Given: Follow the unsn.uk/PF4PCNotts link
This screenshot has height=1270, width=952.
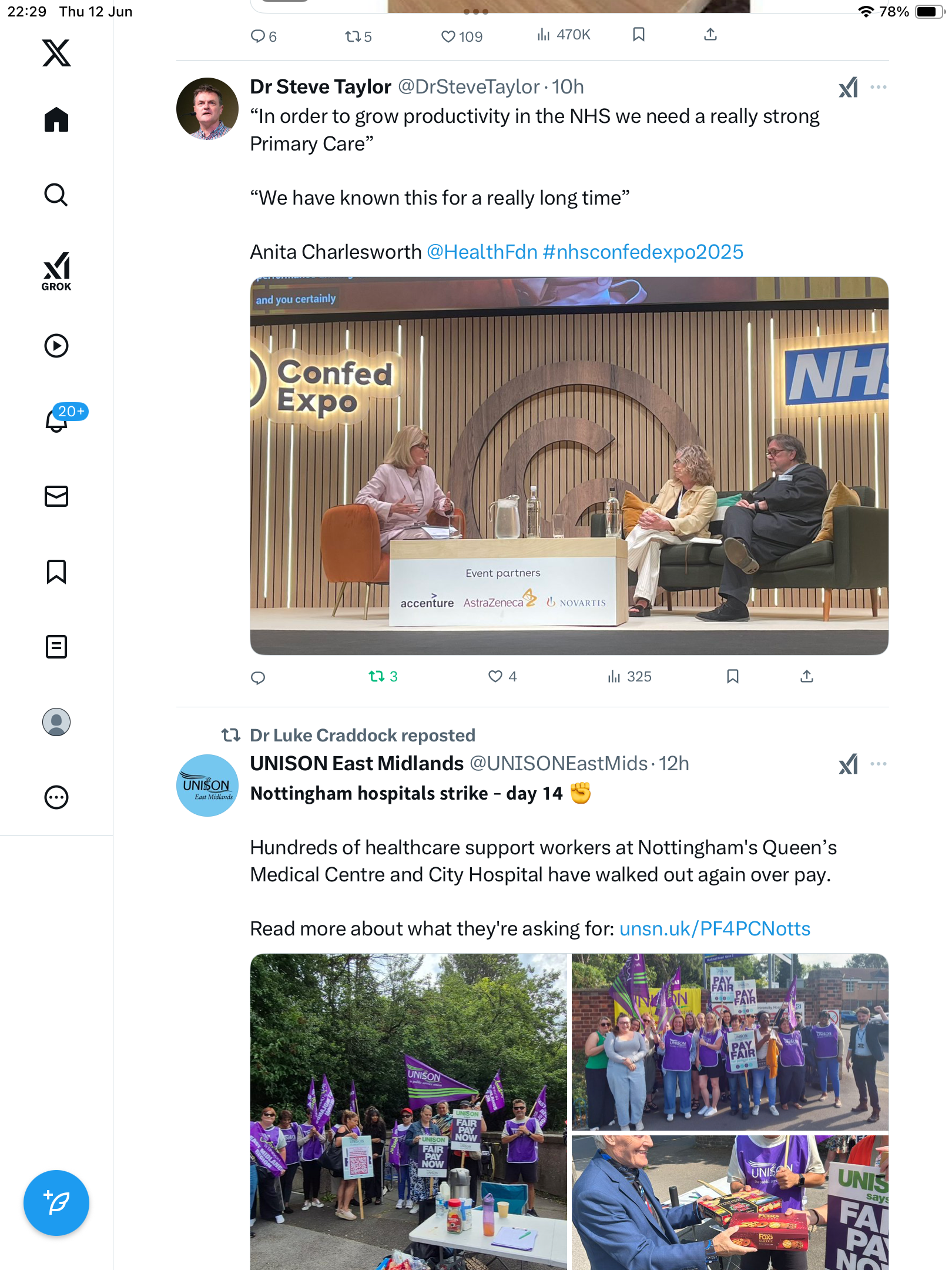Looking at the screenshot, I should [715, 928].
